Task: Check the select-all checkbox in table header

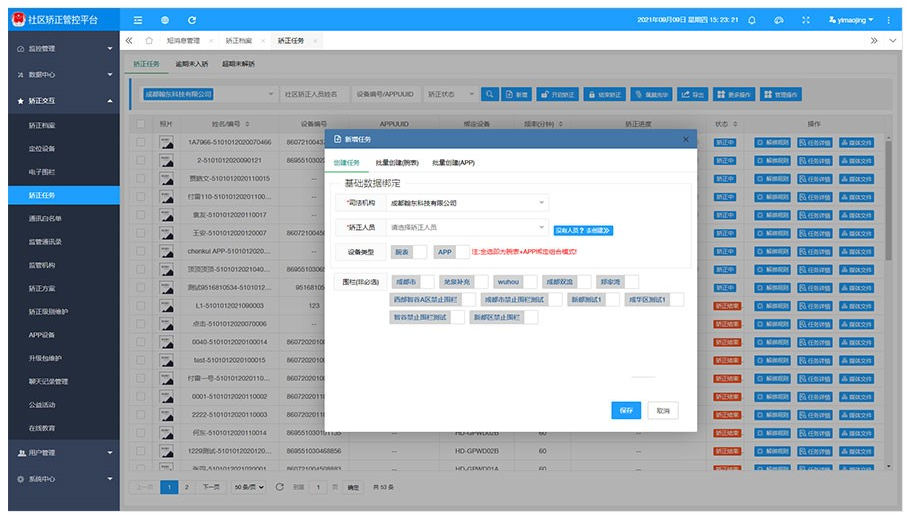Action: click(x=141, y=124)
